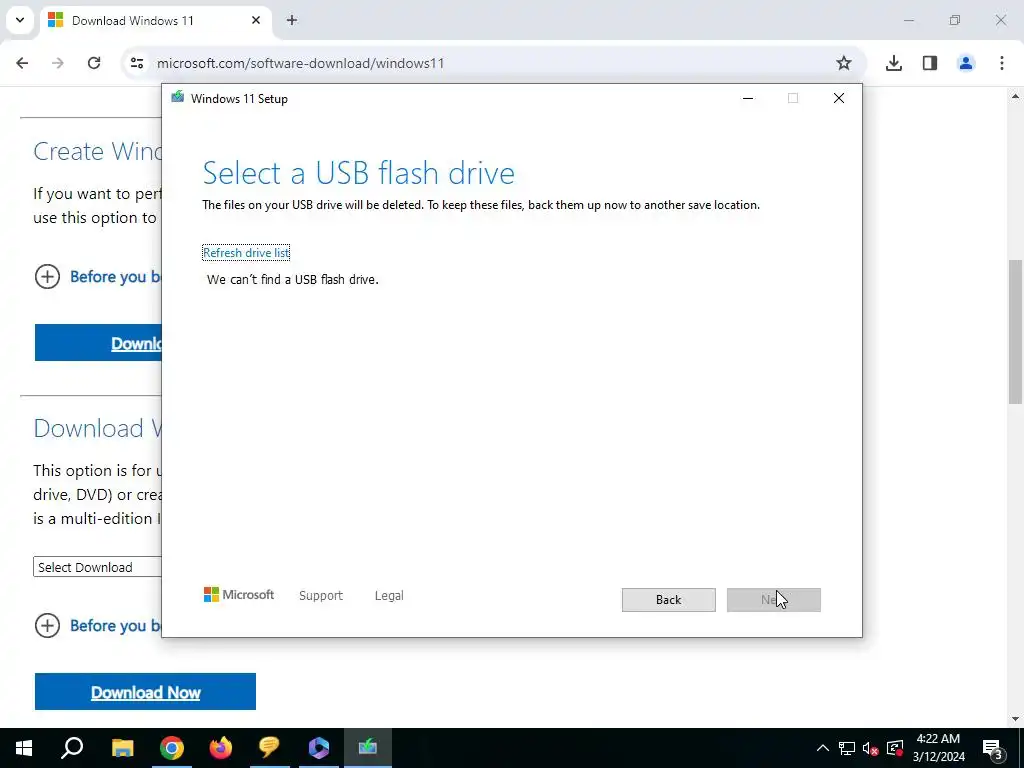
Task: Click the Chrome back arrow
Action: tap(22, 63)
